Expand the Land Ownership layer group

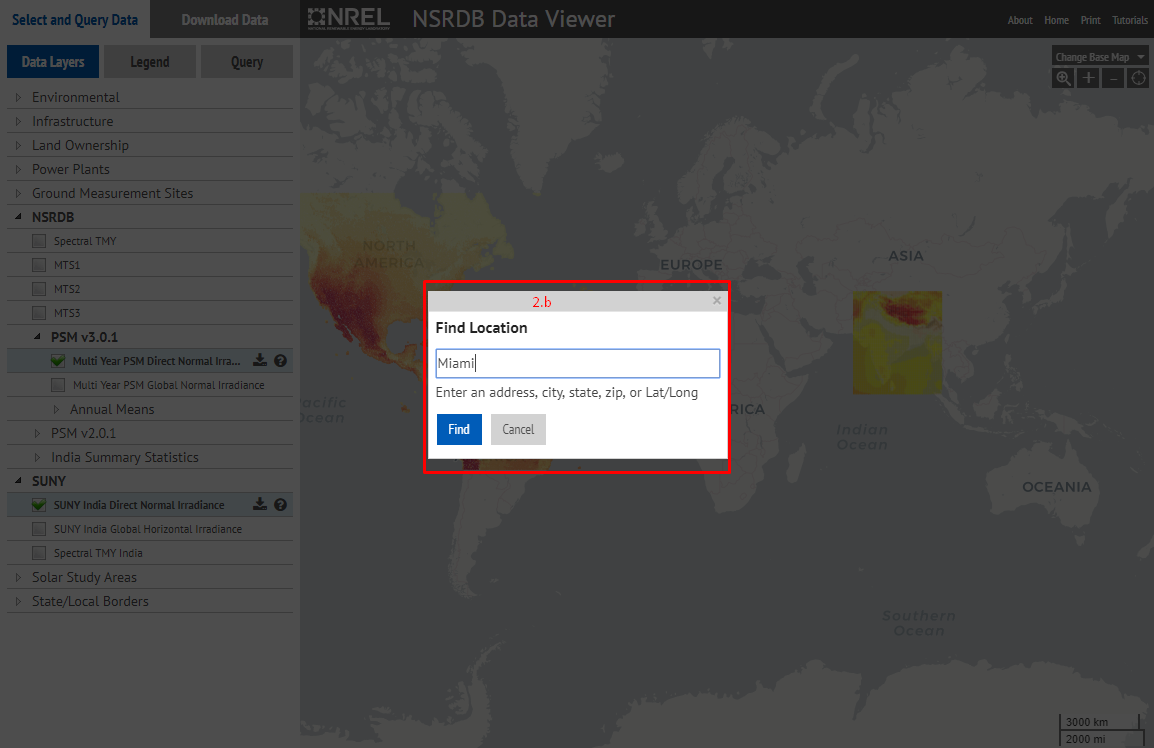pyautogui.click(x=18, y=145)
